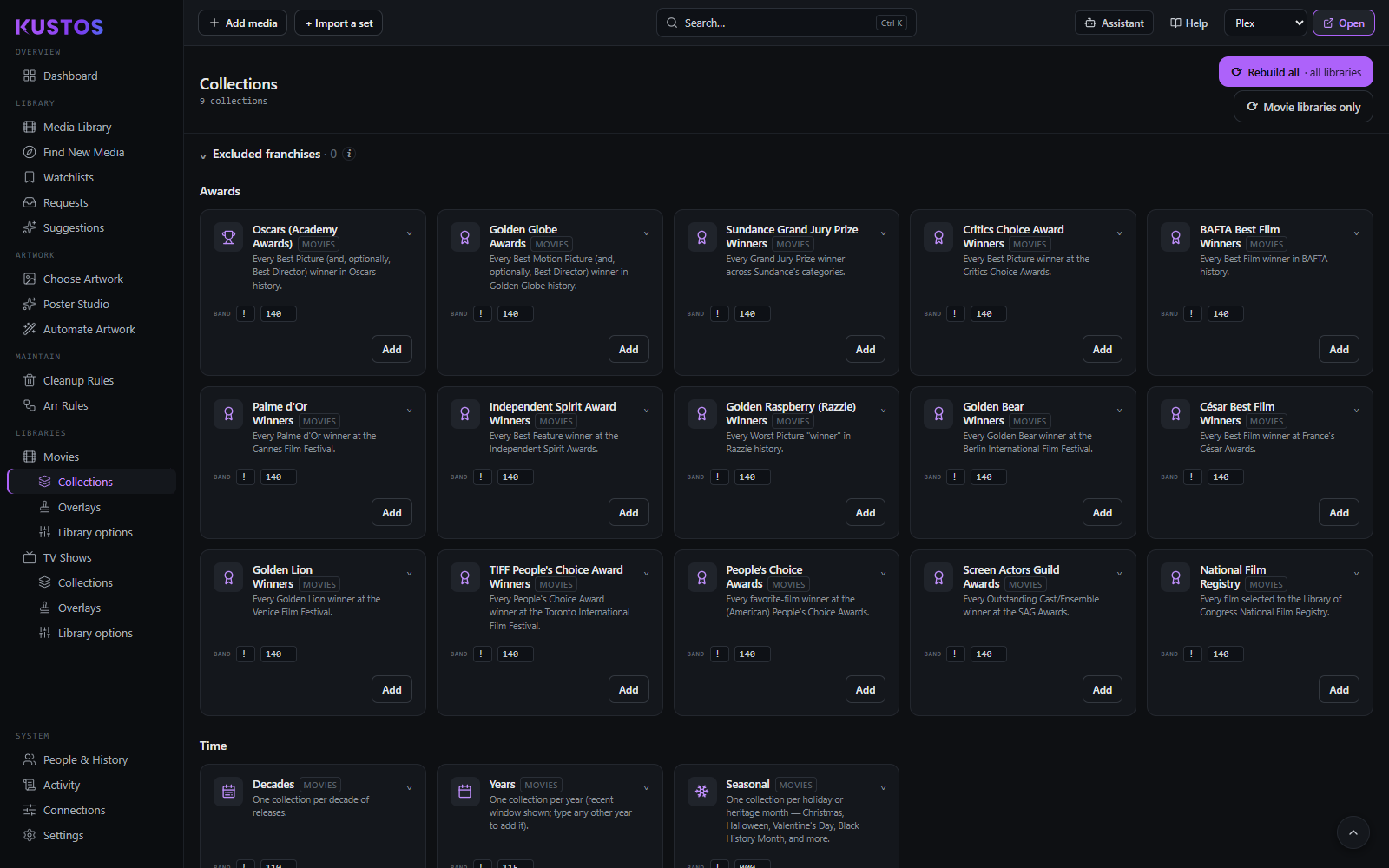Open the Plex server dropdown
The image size is (1389, 868).
coord(1266,23)
